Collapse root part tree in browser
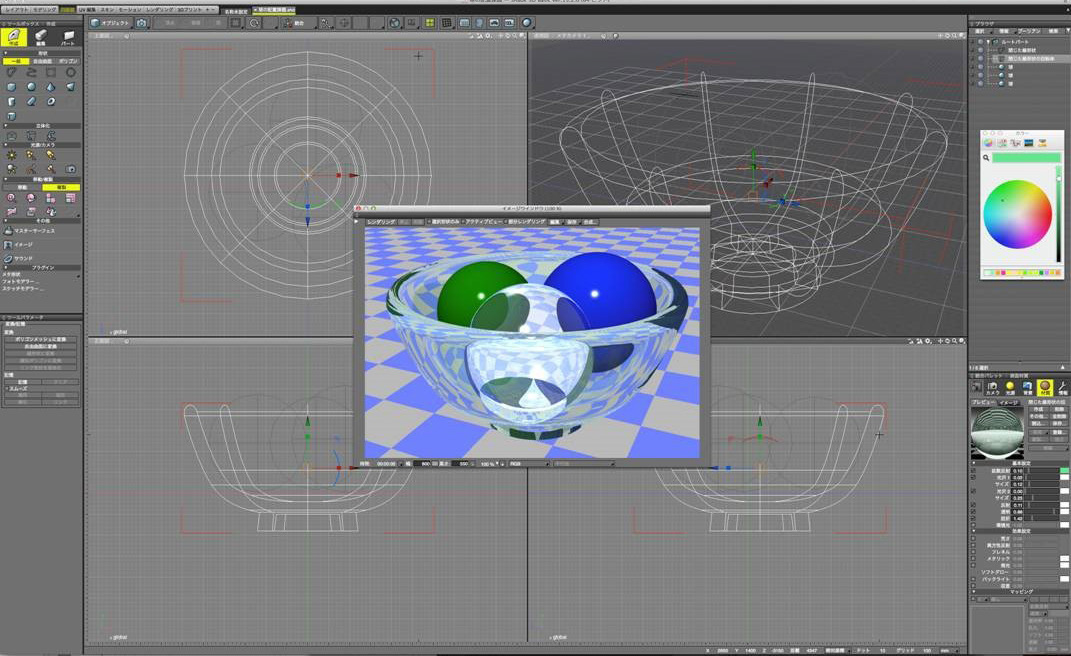 (988, 42)
